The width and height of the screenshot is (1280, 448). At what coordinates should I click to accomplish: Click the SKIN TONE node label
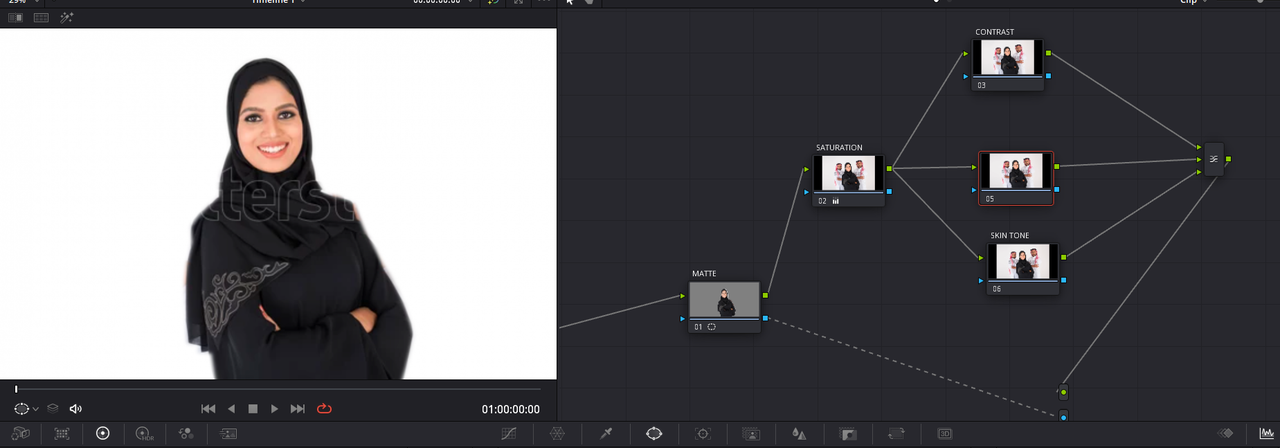click(1010, 236)
